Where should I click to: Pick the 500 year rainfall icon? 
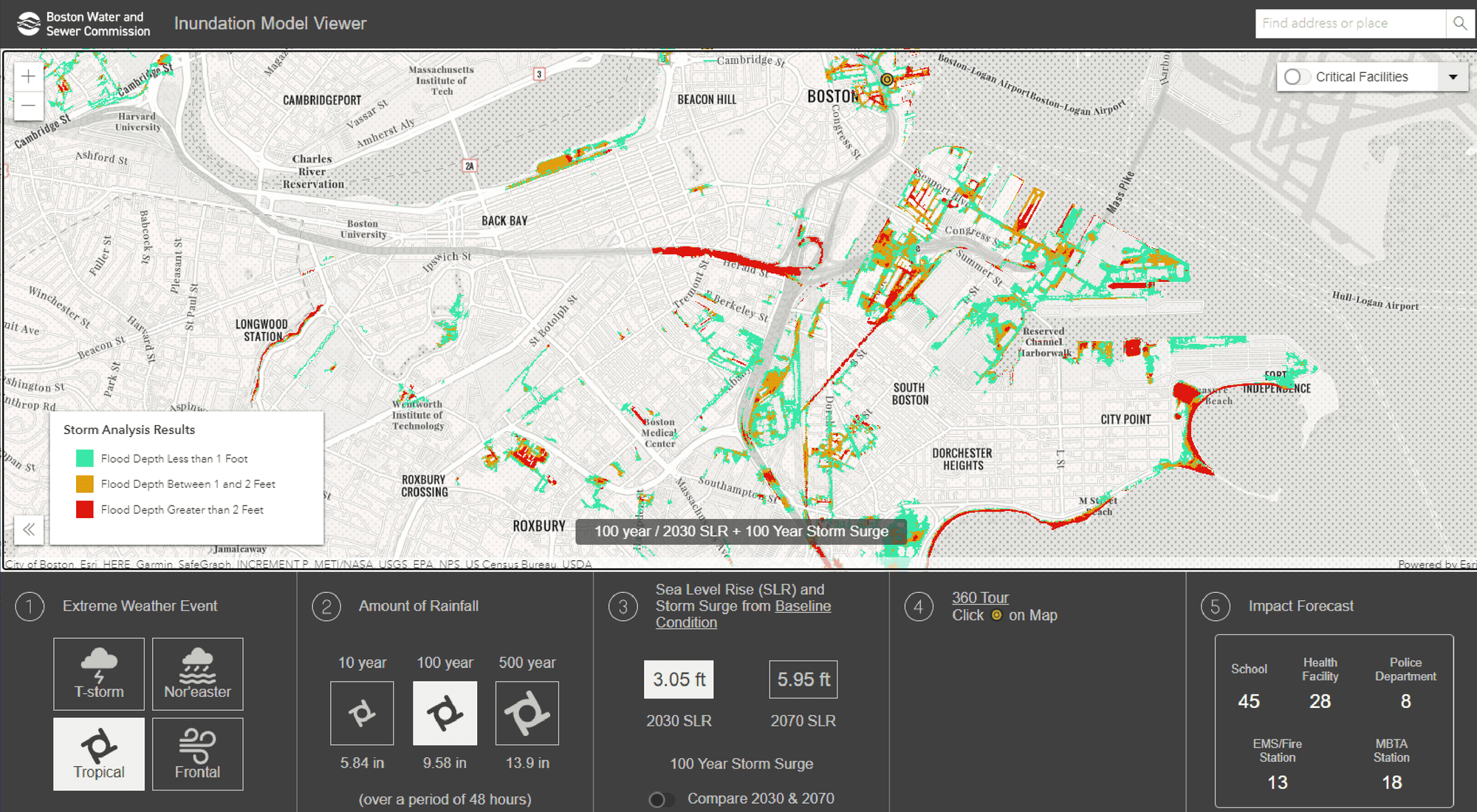click(x=527, y=713)
